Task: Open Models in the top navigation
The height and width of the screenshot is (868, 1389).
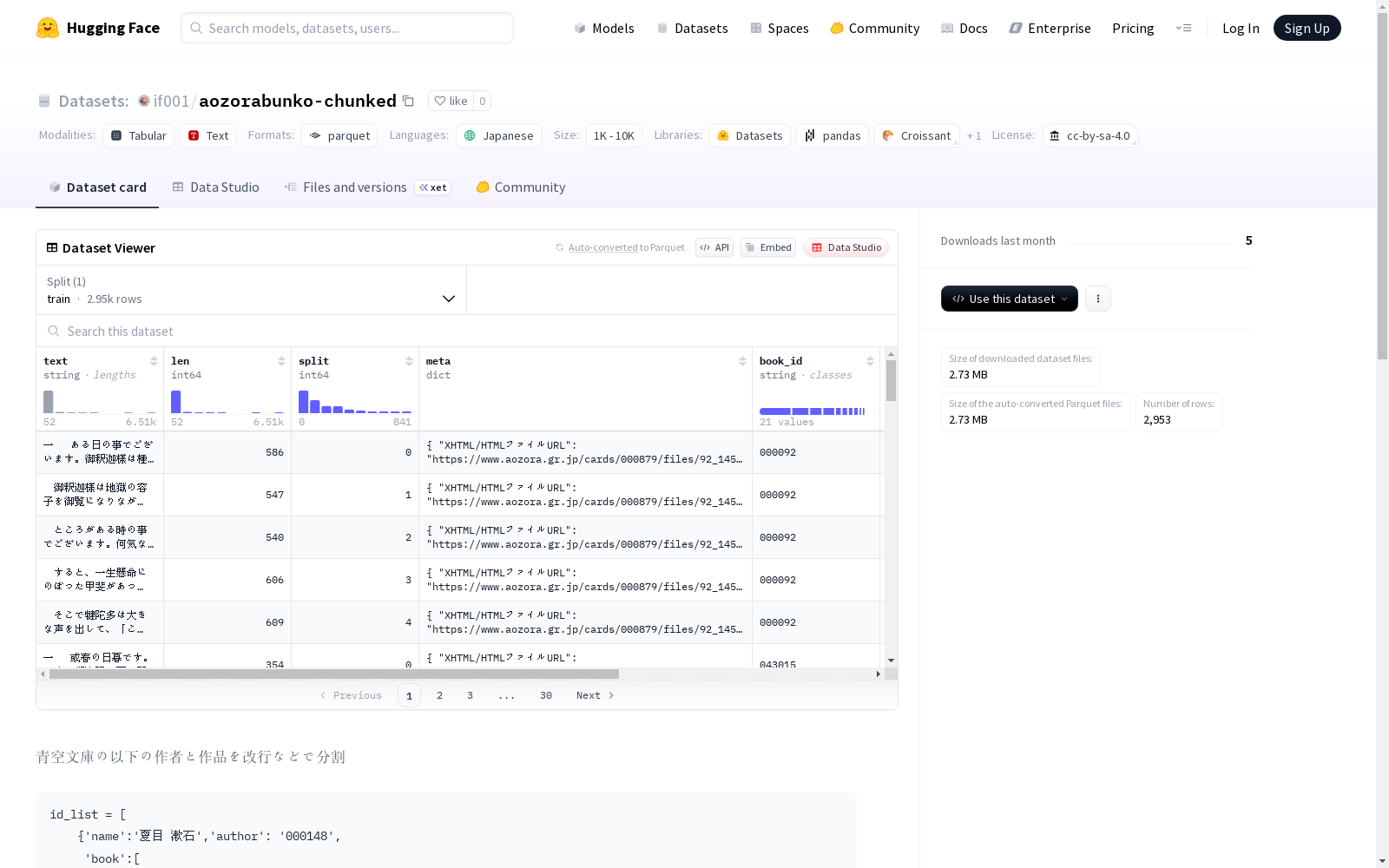Action: [604, 28]
